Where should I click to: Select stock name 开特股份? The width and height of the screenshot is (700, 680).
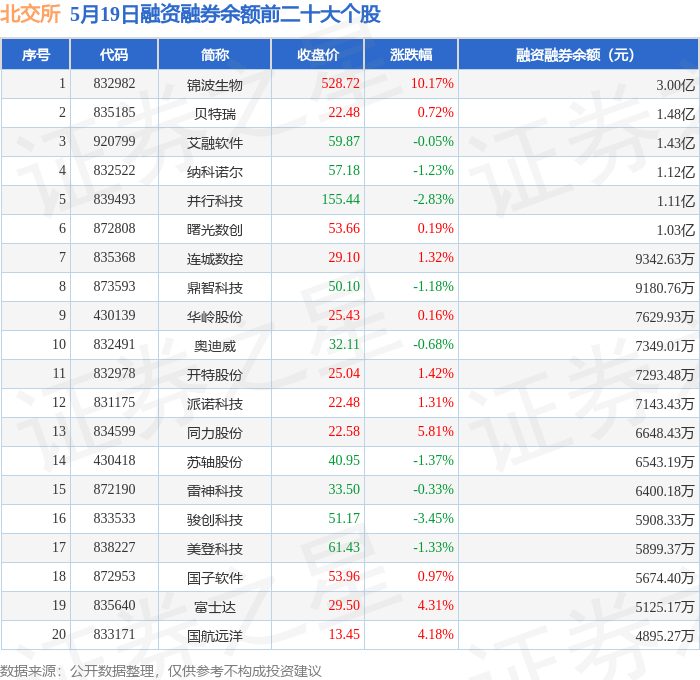(x=215, y=375)
